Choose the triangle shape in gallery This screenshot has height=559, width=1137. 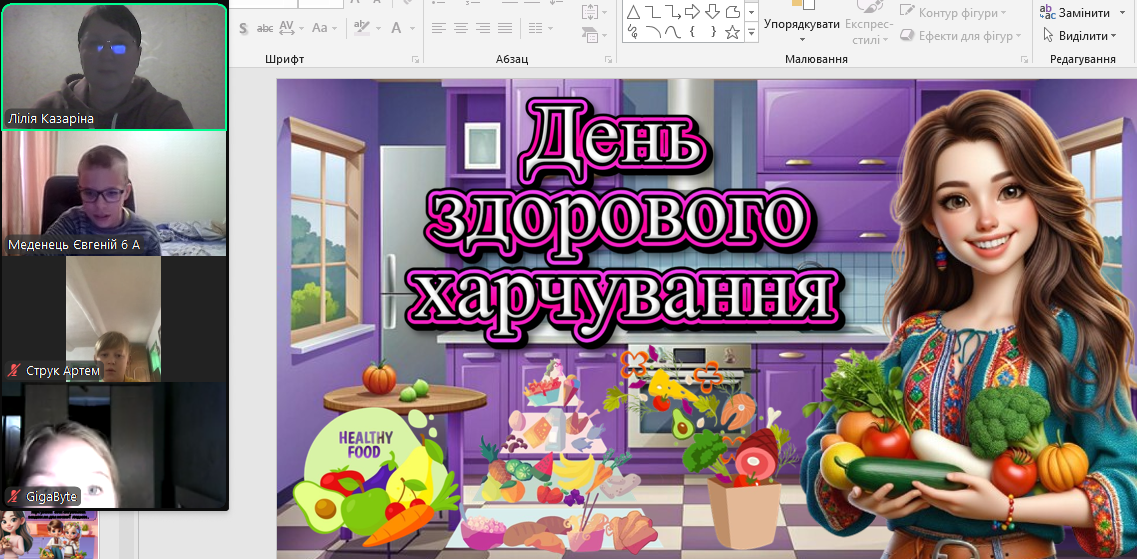tap(632, 12)
